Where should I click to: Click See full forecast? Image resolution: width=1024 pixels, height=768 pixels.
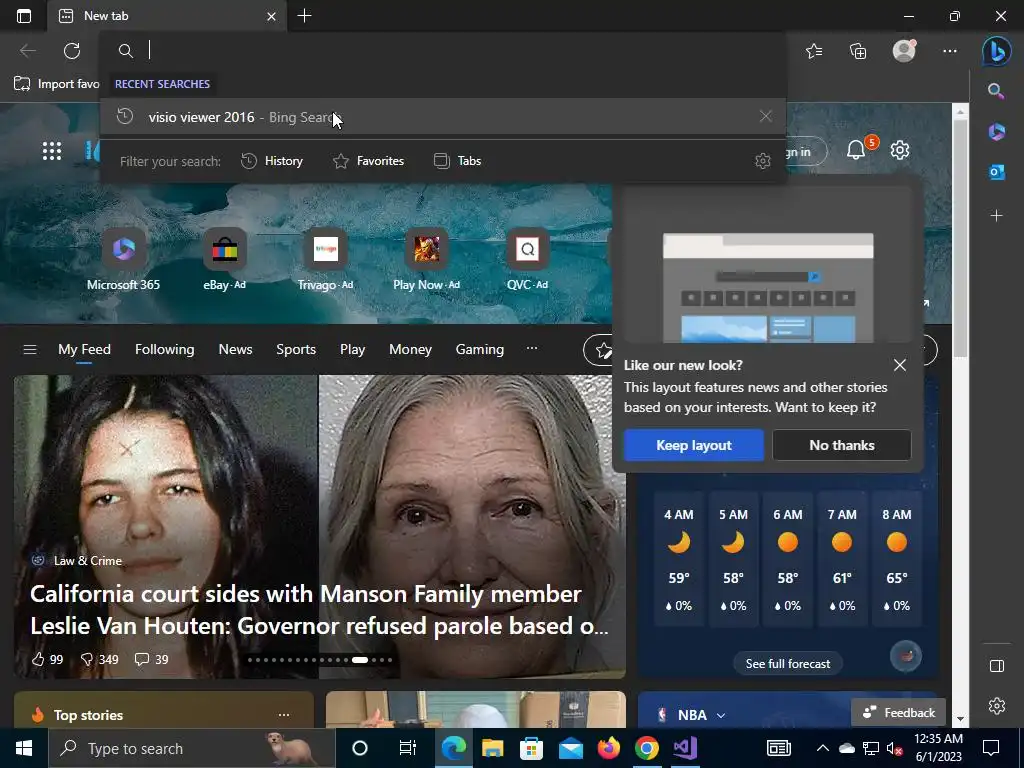(x=788, y=664)
